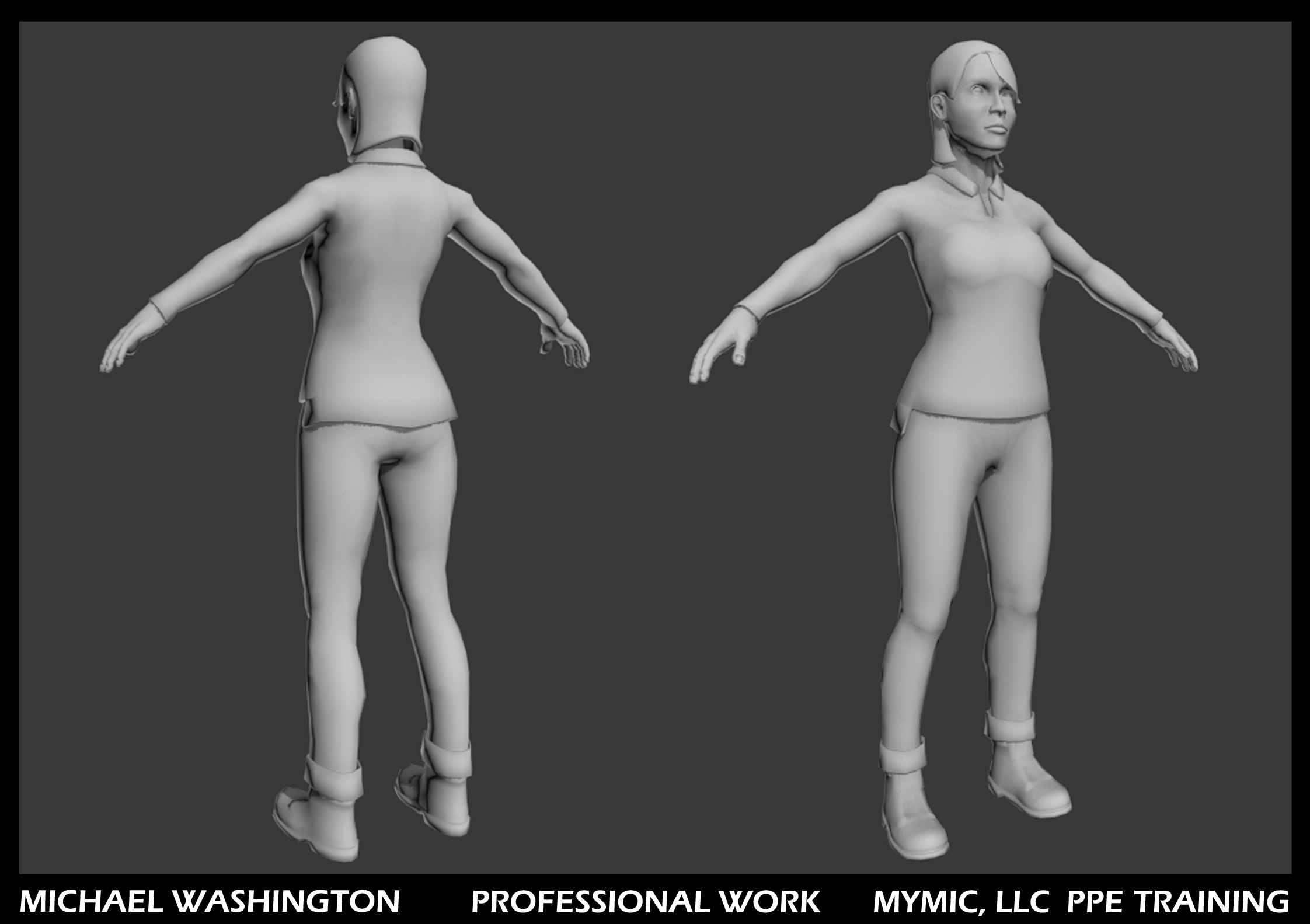Click the front-view model's lower-left boot

(x=914, y=817)
